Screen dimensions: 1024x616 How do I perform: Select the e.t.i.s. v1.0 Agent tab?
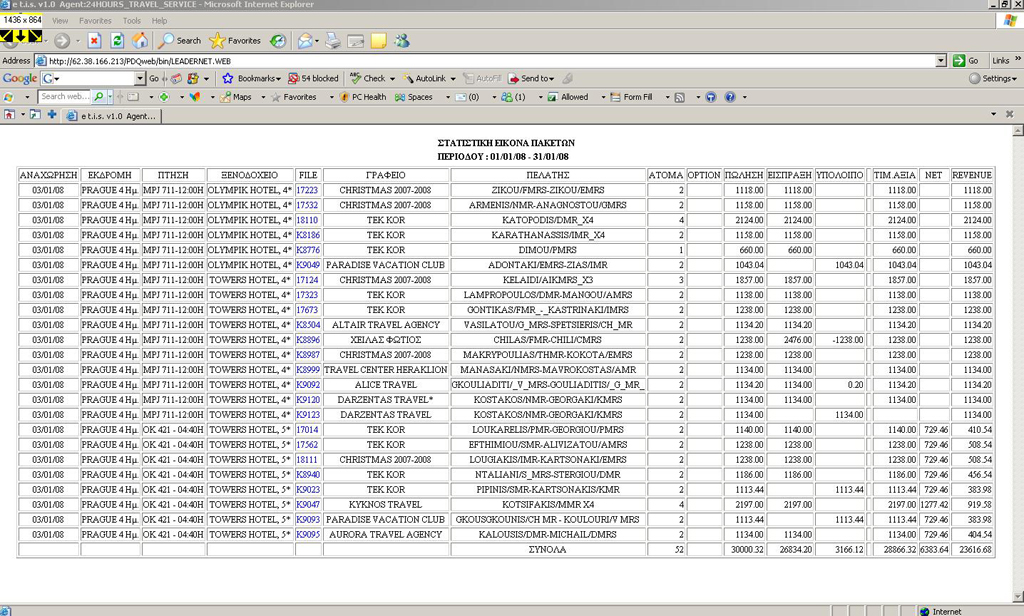click(112, 116)
